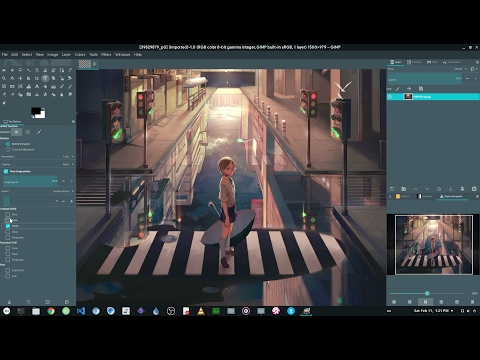480x360 pixels.
Task: Select the Measure tool
Action: (x=12, y=78)
